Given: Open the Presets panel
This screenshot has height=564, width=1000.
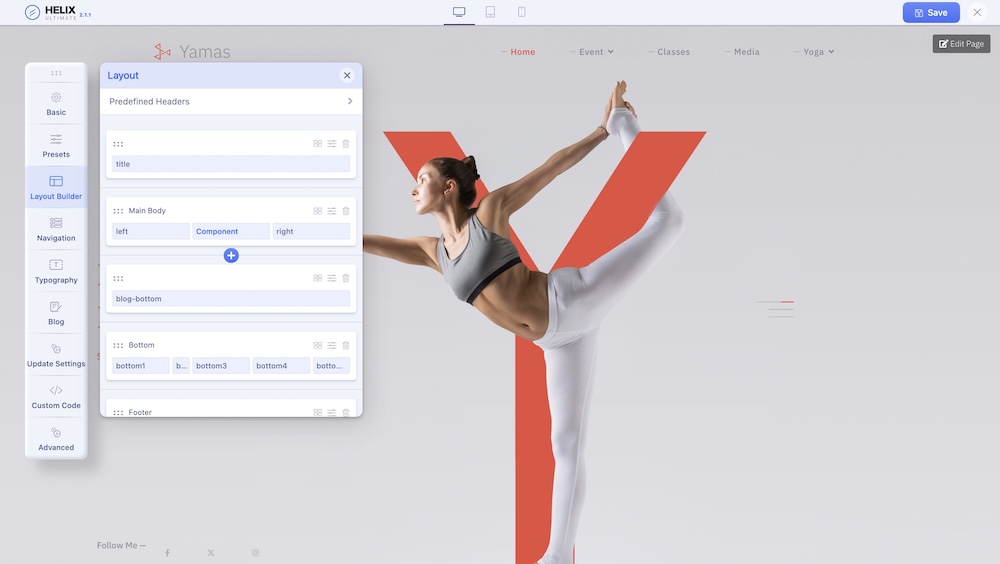Looking at the screenshot, I should (x=56, y=146).
